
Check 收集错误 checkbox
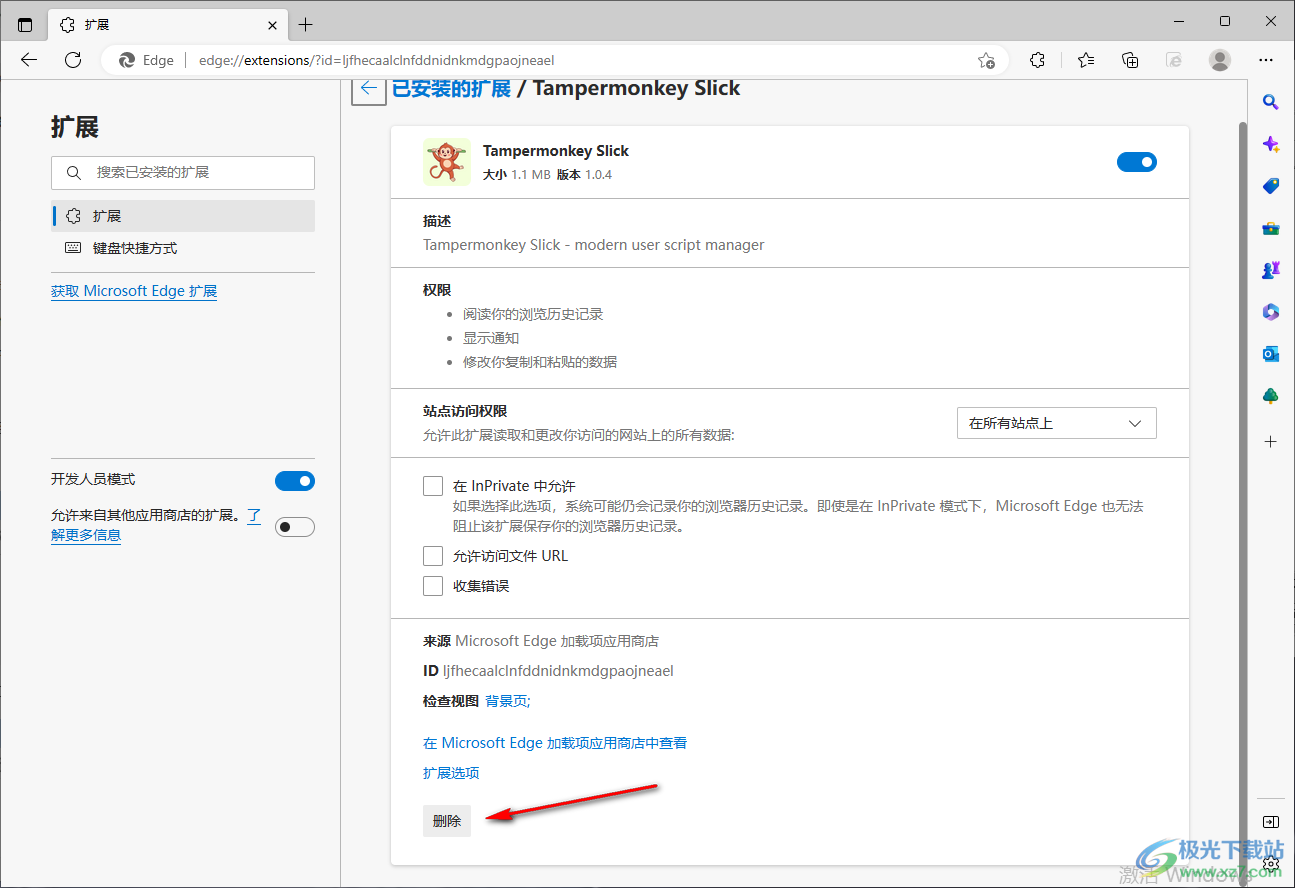pyautogui.click(x=433, y=586)
